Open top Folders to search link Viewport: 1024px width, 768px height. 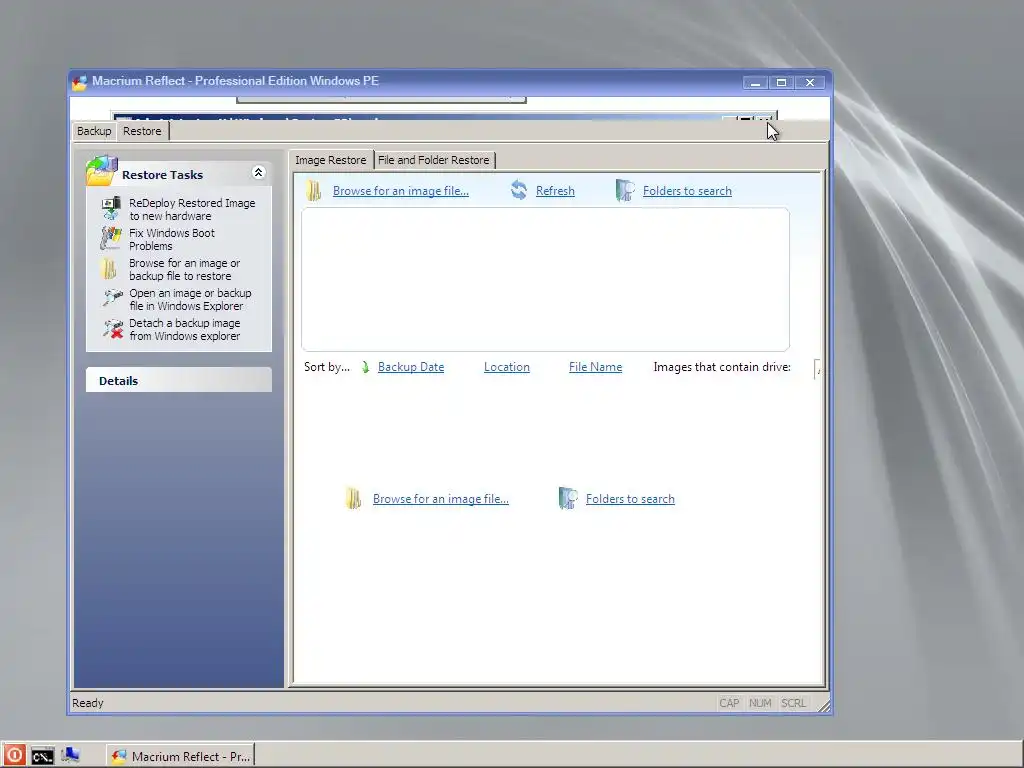coord(687,191)
